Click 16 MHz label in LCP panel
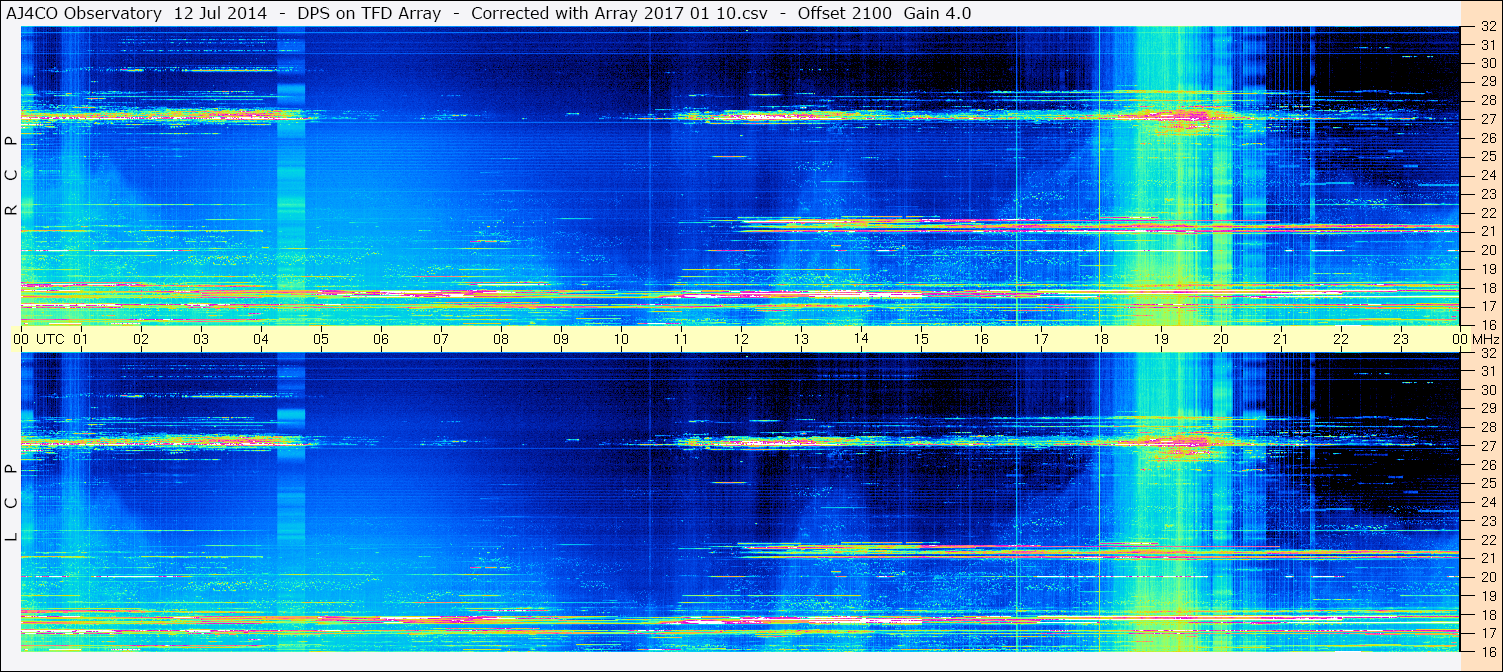This screenshot has width=1503, height=672. [x=1488, y=651]
